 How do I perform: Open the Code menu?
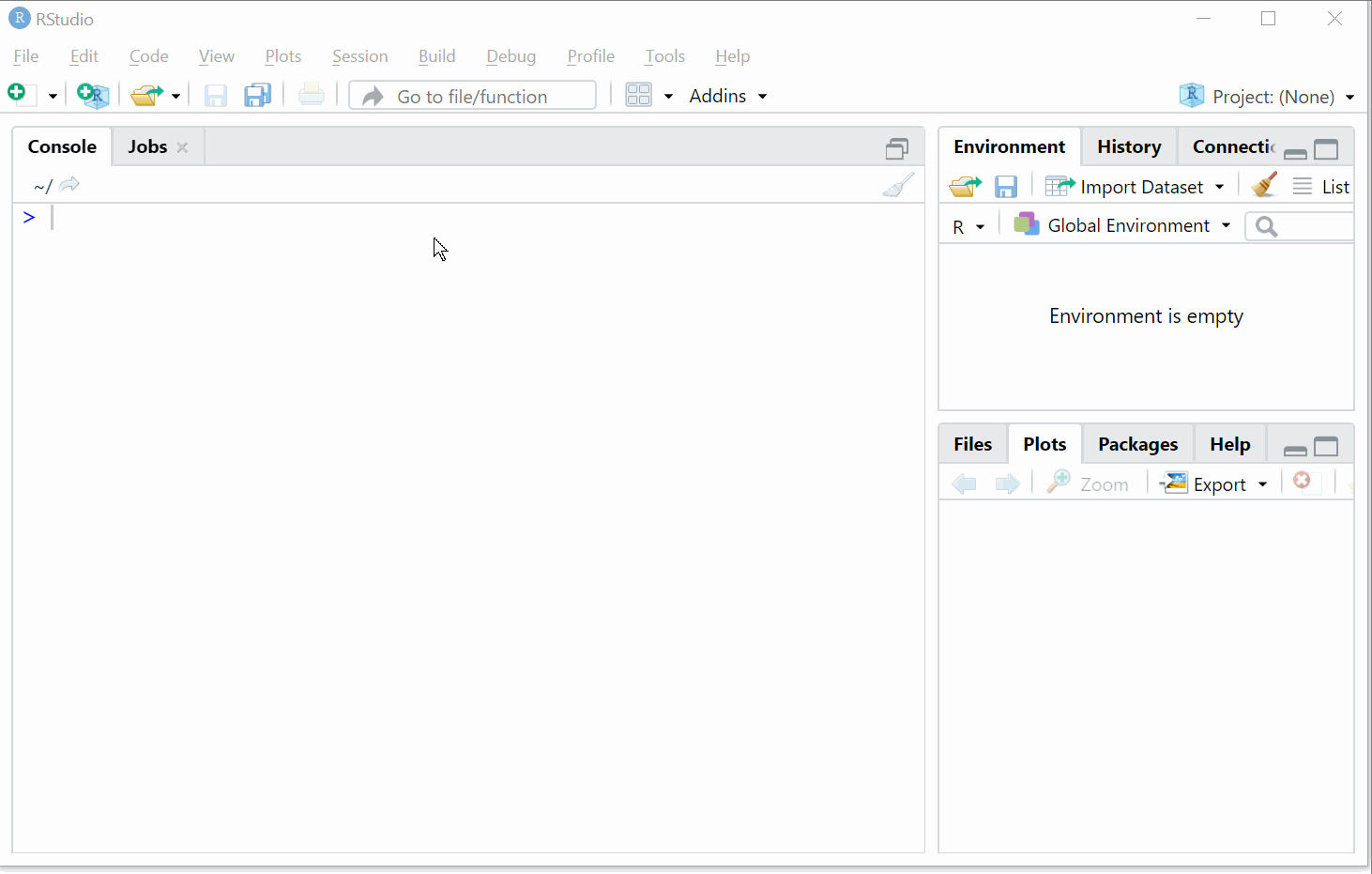[x=148, y=56]
